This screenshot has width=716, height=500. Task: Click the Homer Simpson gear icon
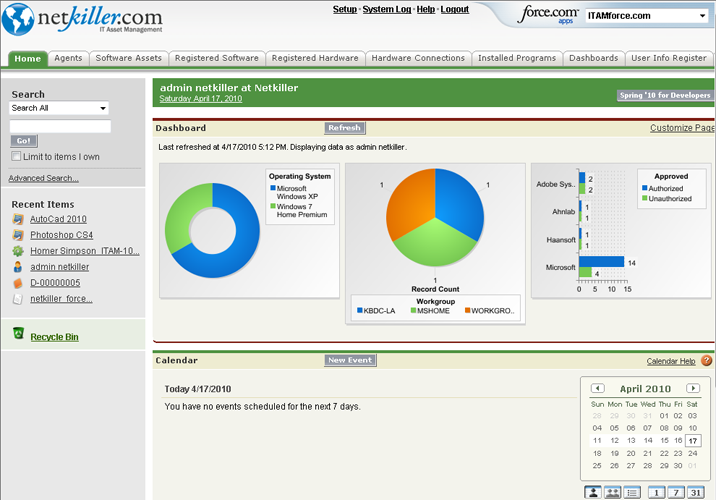18,251
